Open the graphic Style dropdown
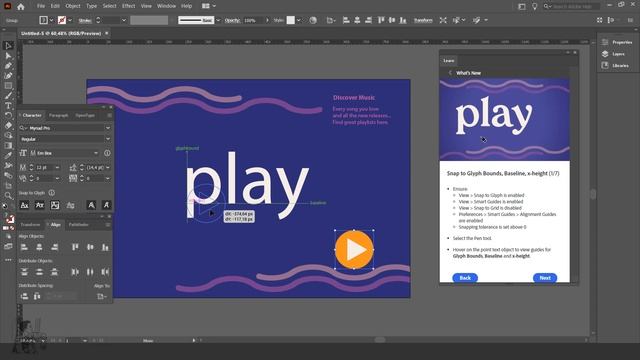Screen dimensions: 640x360 (x=299, y=20)
